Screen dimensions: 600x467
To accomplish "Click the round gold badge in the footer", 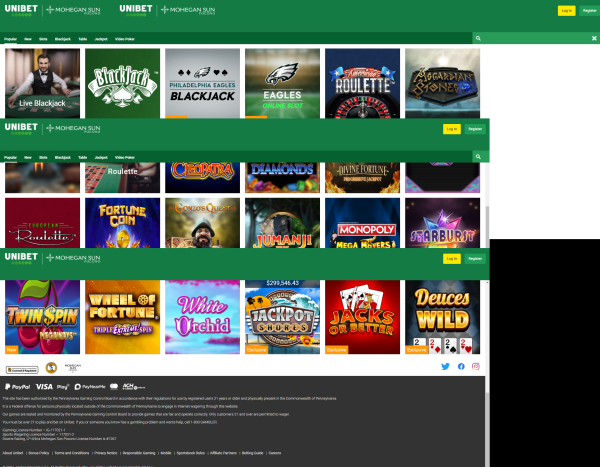I will point(51,368).
